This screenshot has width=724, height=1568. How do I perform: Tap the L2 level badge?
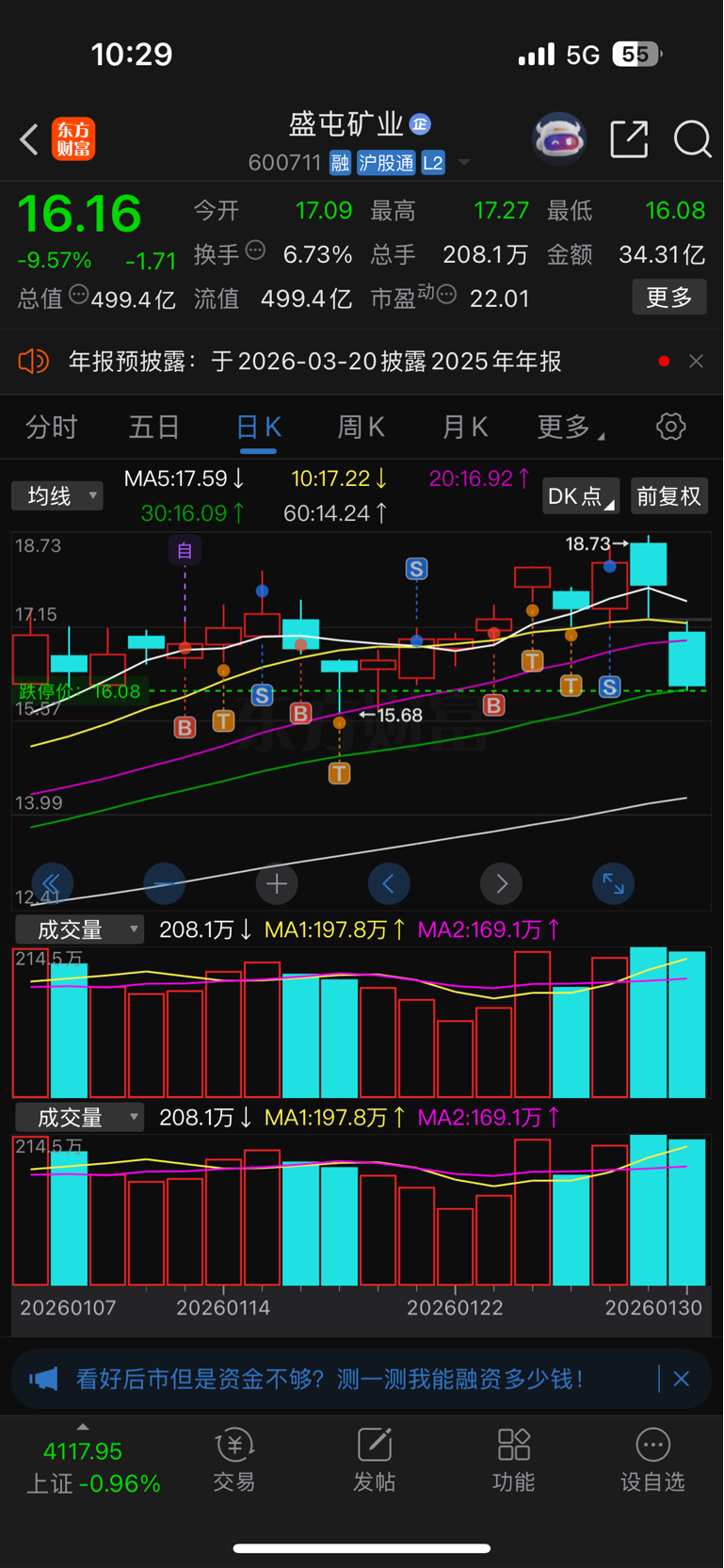[433, 163]
